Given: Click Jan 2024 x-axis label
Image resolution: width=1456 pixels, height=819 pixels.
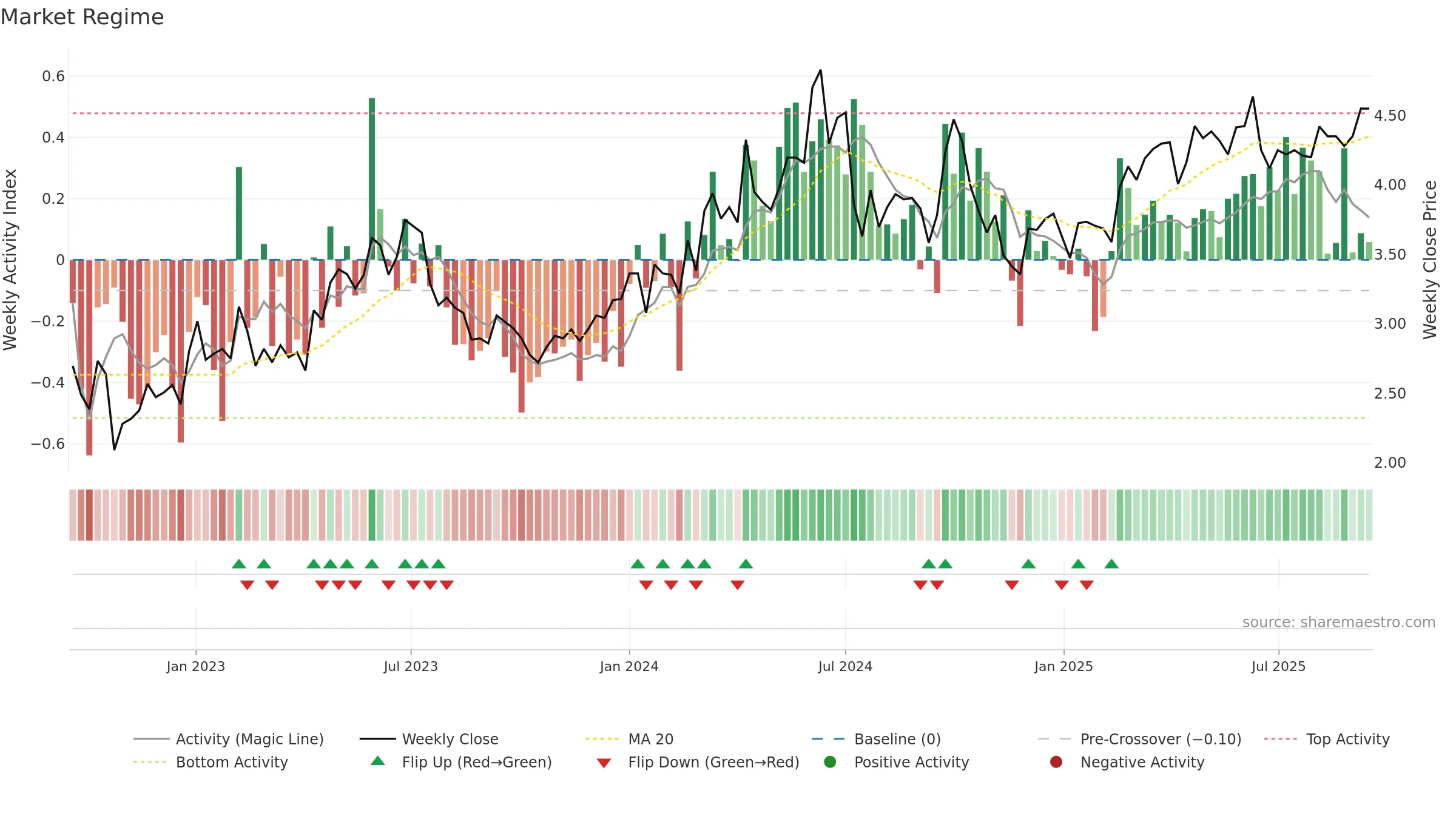Looking at the screenshot, I should tap(629, 666).
